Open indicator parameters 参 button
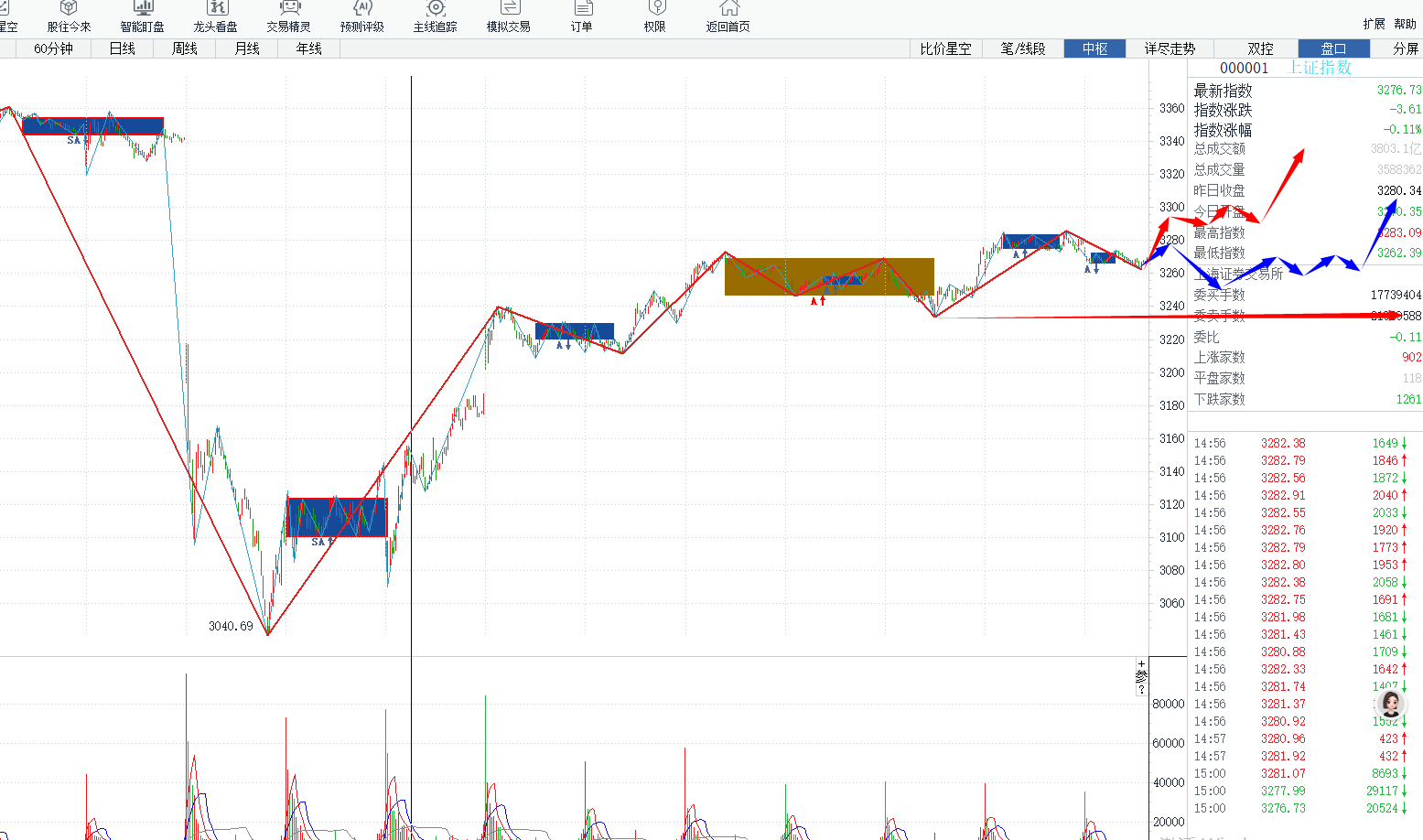 coord(1141,676)
